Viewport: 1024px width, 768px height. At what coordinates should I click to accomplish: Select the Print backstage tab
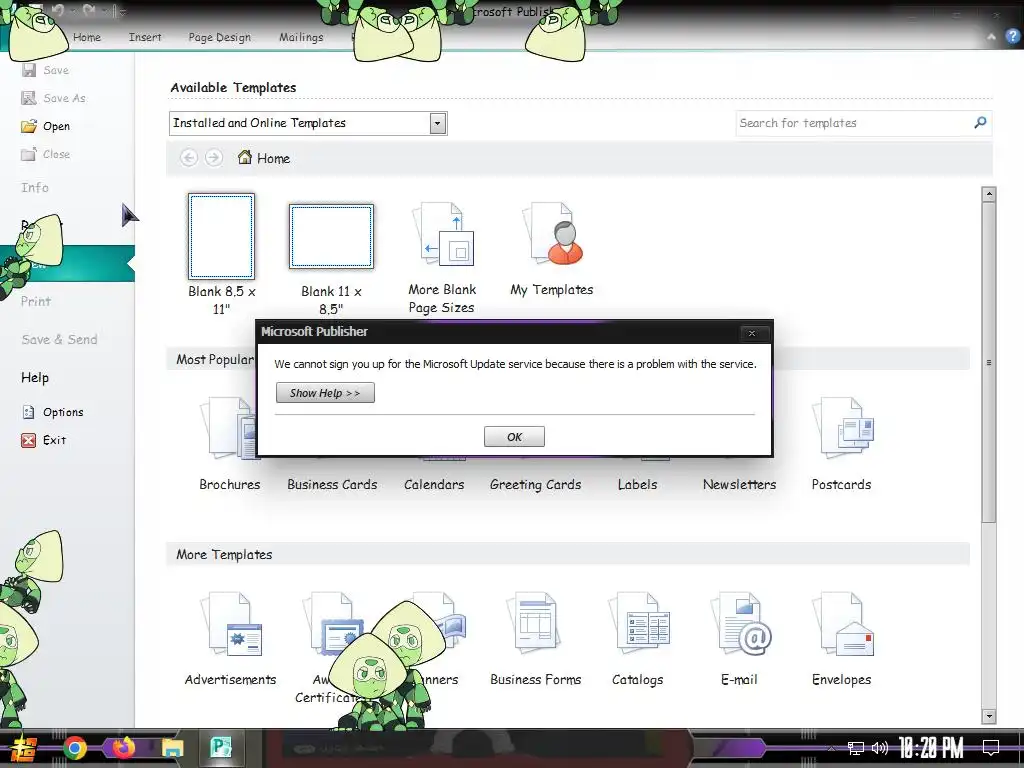pyautogui.click(x=36, y=302)
